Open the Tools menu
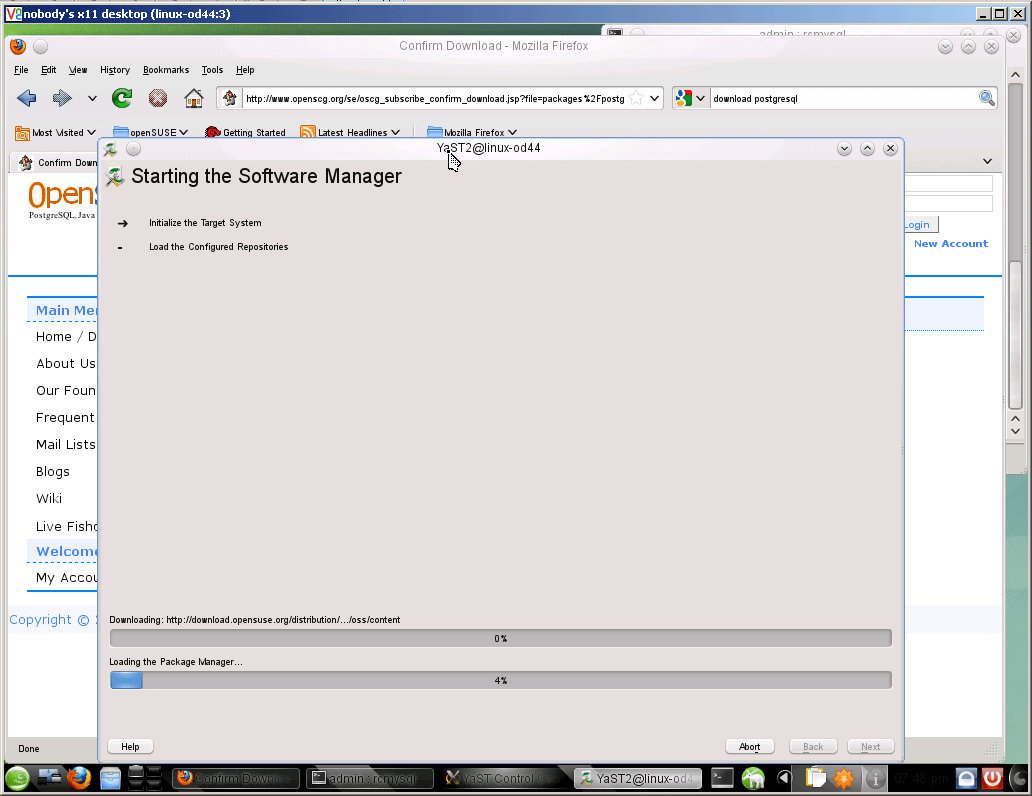 point(212,70)
